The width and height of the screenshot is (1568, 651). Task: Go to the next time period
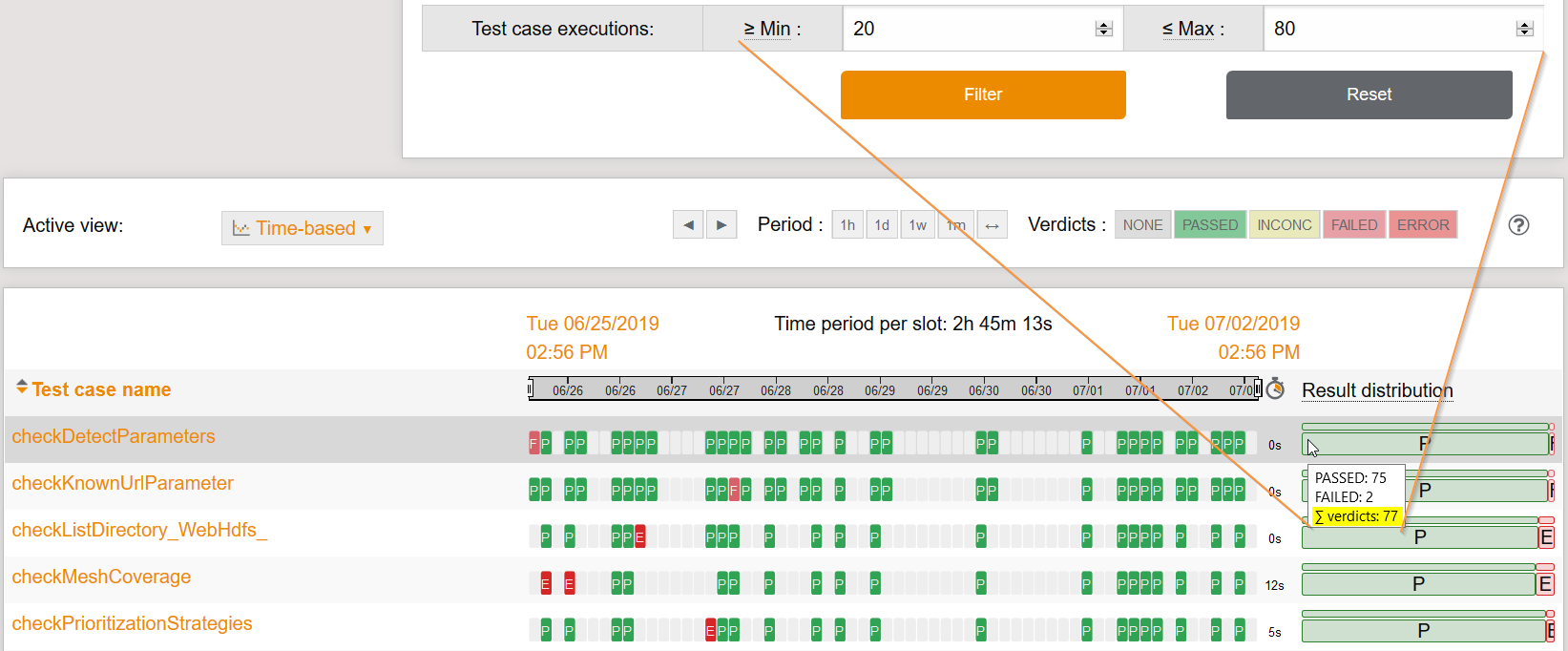[x=721, y=225]
